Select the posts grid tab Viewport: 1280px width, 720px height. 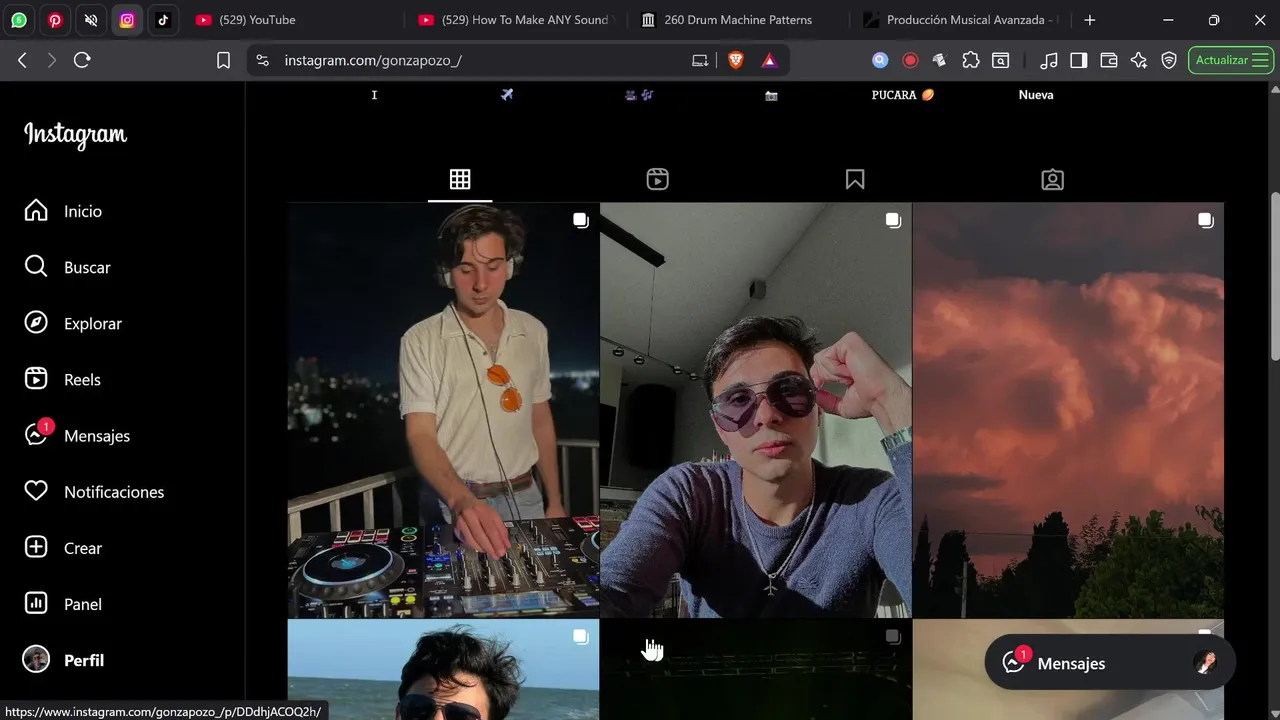click(x=460, y=180)
